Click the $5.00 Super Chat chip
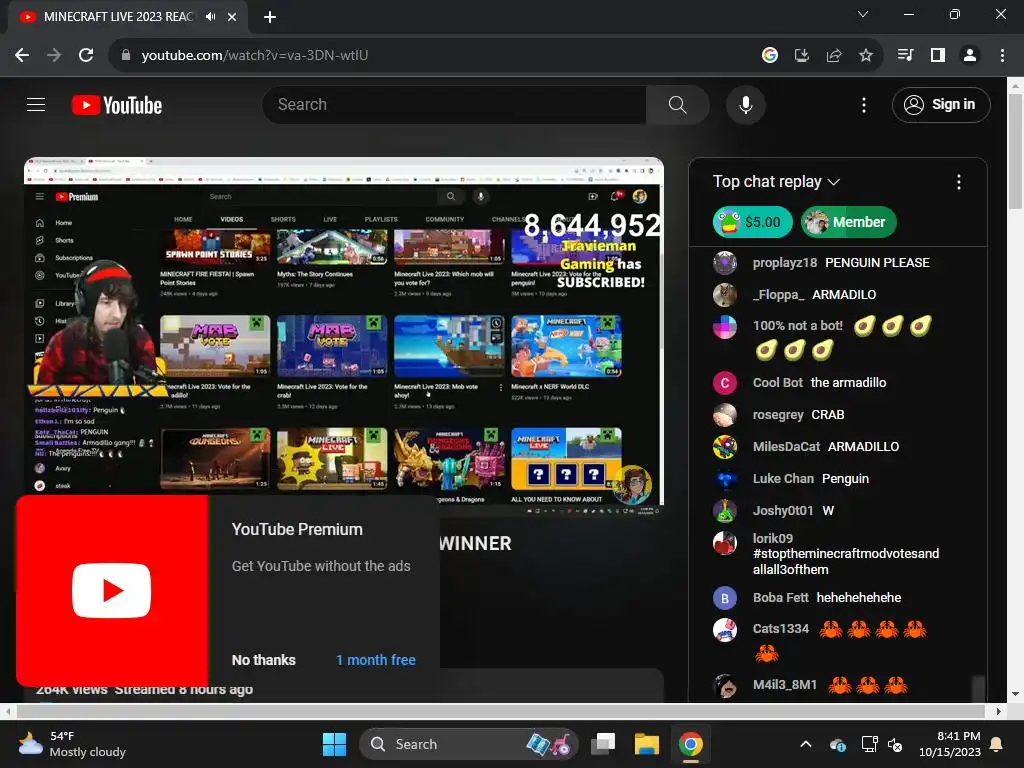The width and height of the screenshot is (1024, 768). coord(752,222)
